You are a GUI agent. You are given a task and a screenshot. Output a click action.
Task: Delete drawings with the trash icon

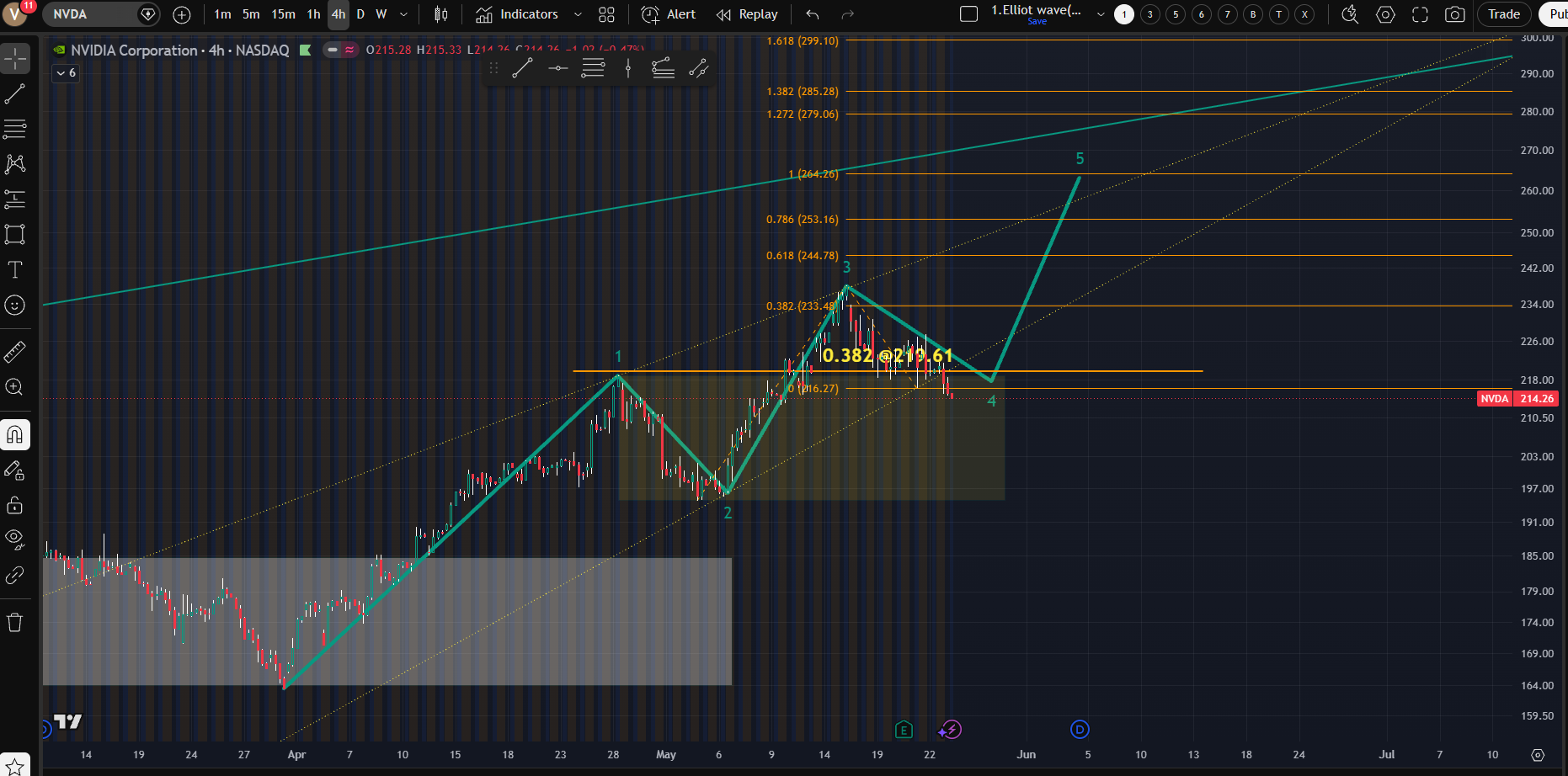click(x=15, y=623)
